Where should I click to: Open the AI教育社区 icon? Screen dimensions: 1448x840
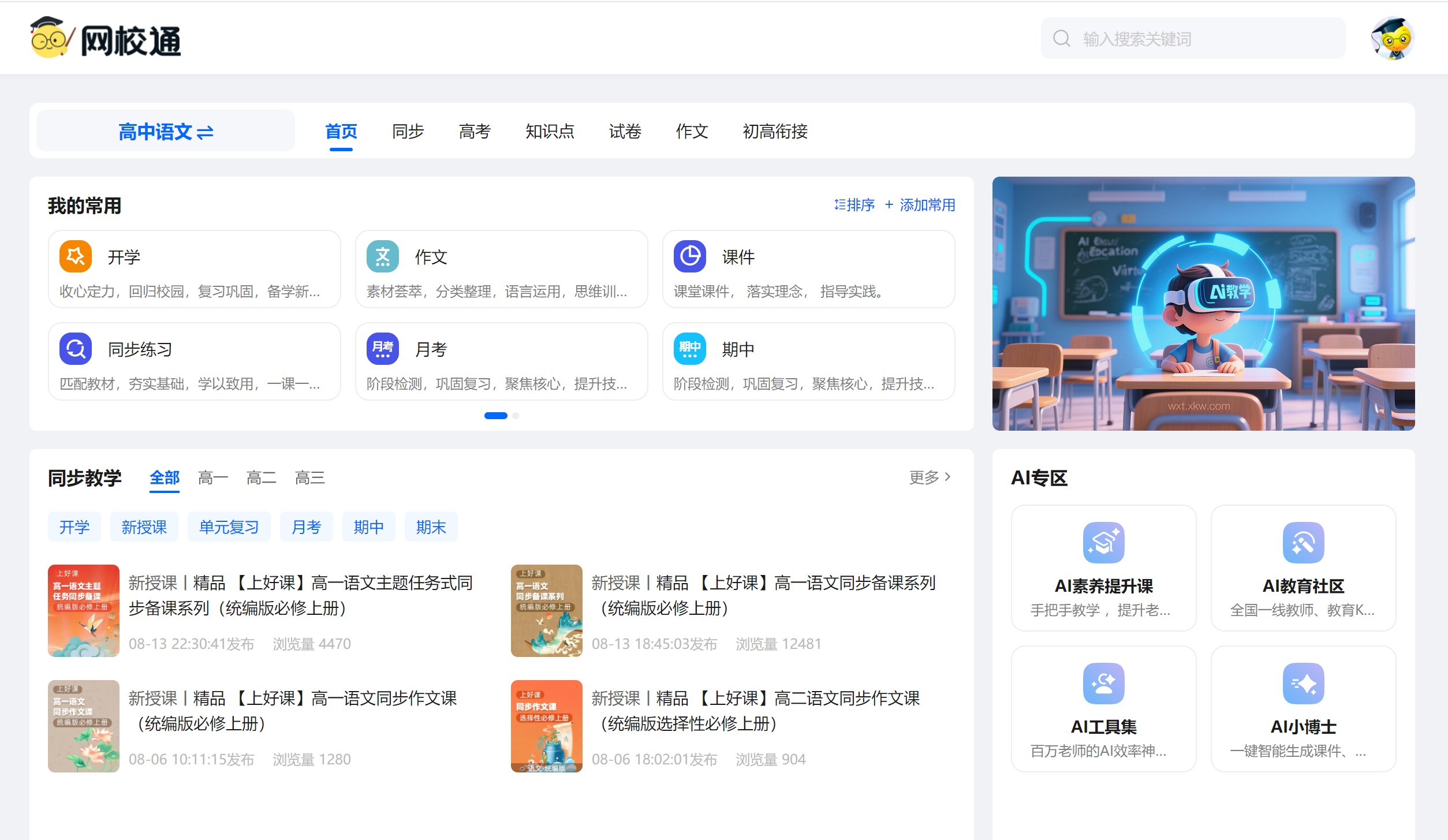(1303, 543)
